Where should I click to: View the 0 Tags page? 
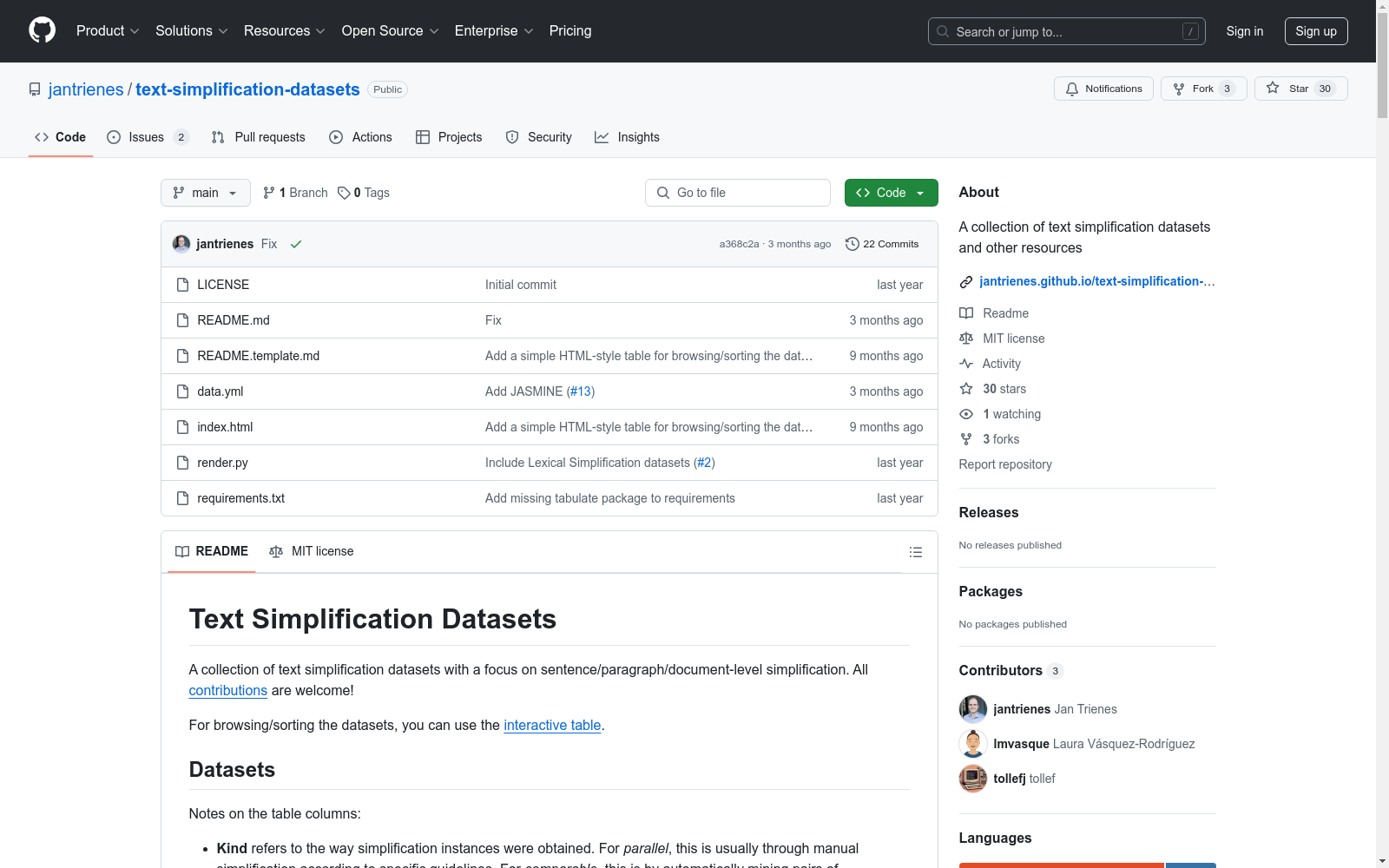tap(364, 193)
